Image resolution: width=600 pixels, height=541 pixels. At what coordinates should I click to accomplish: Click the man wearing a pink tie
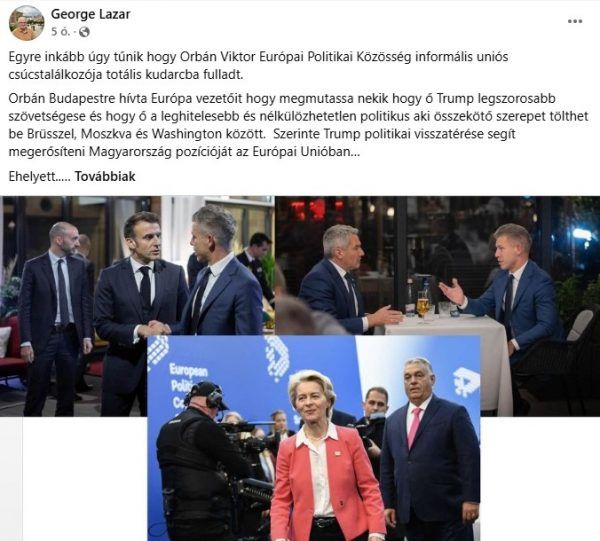tap(430, 451)
